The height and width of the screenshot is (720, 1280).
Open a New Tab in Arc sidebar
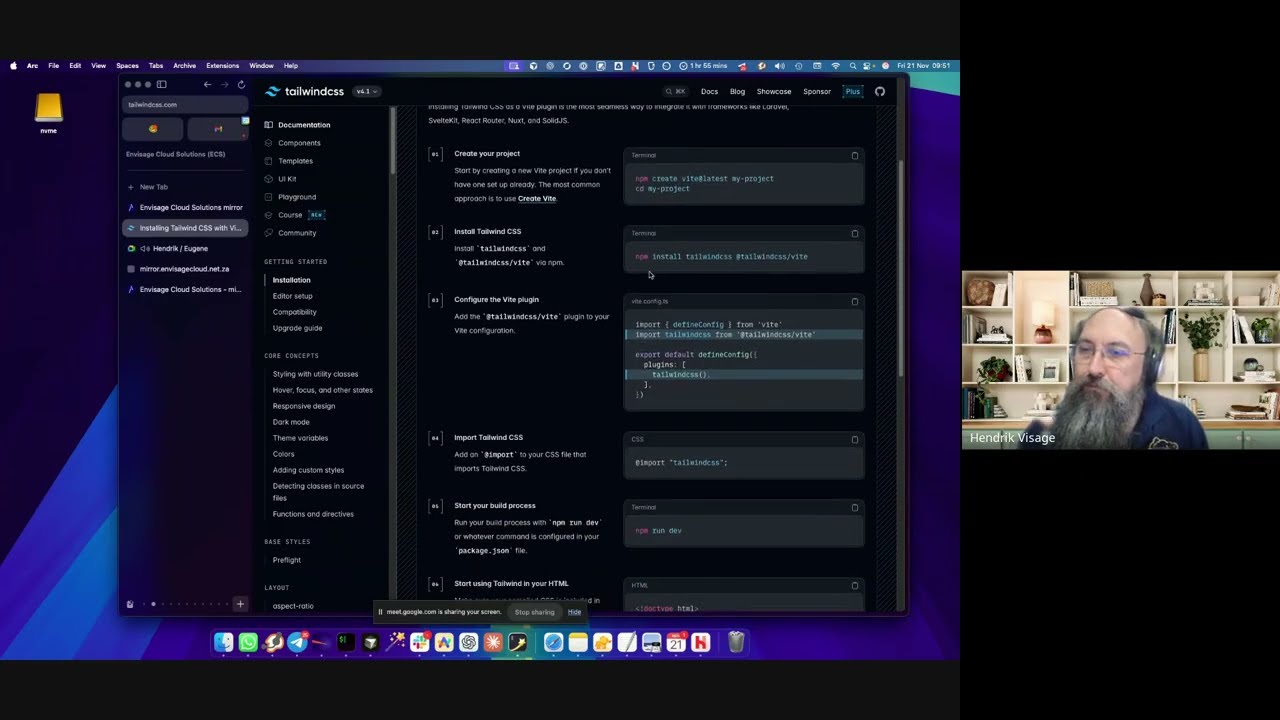click(x=185, y=187)
